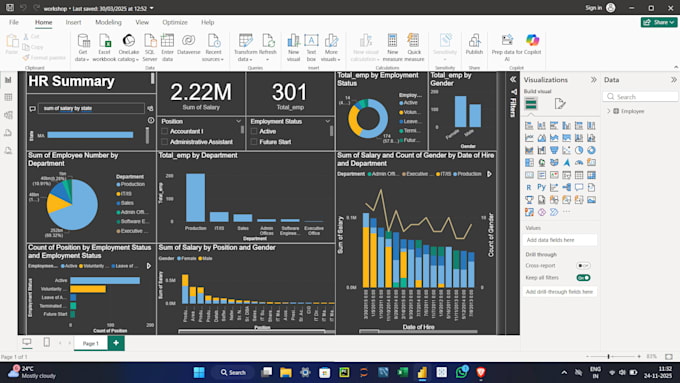680x383 pixels.
Task: Select the Table visualization icon
Action: click(x=579, y=175)
